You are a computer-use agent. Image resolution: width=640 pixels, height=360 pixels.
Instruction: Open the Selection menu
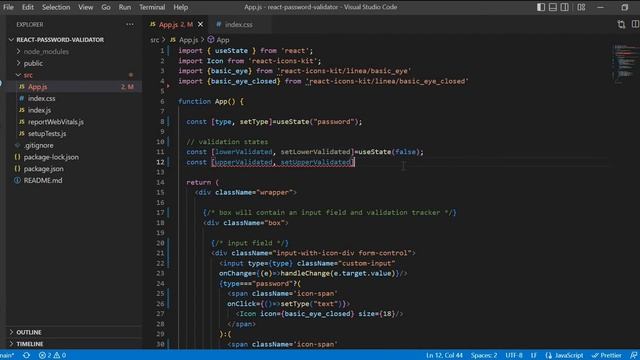coord(56,7)
